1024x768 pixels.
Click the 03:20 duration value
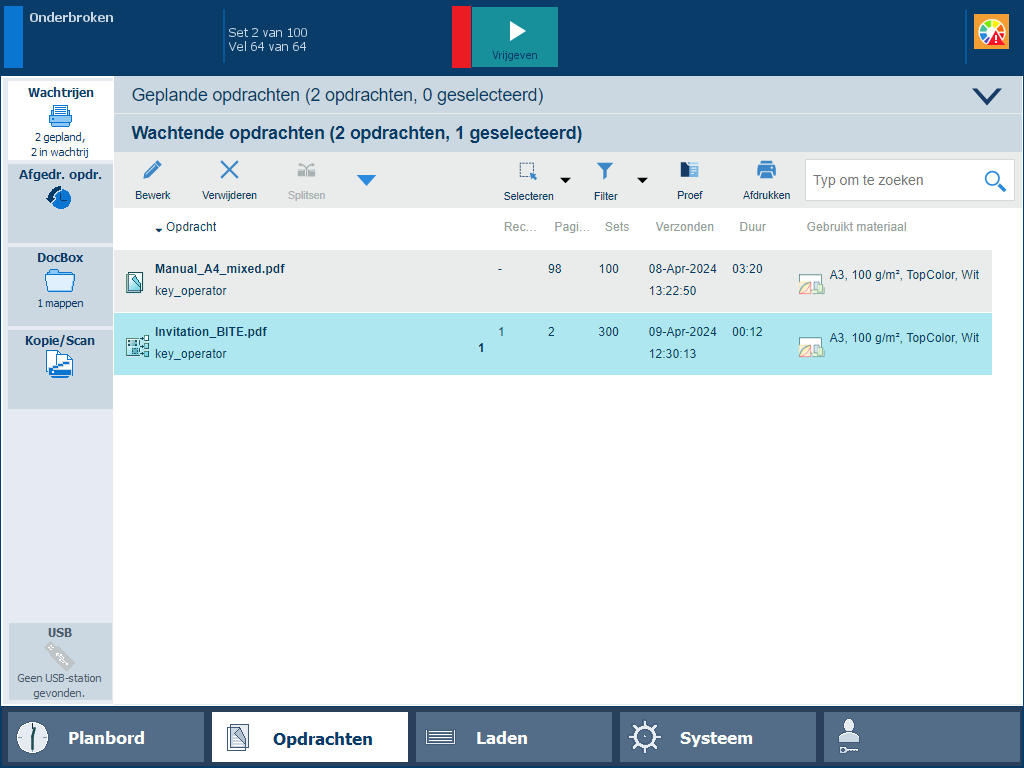747,269
